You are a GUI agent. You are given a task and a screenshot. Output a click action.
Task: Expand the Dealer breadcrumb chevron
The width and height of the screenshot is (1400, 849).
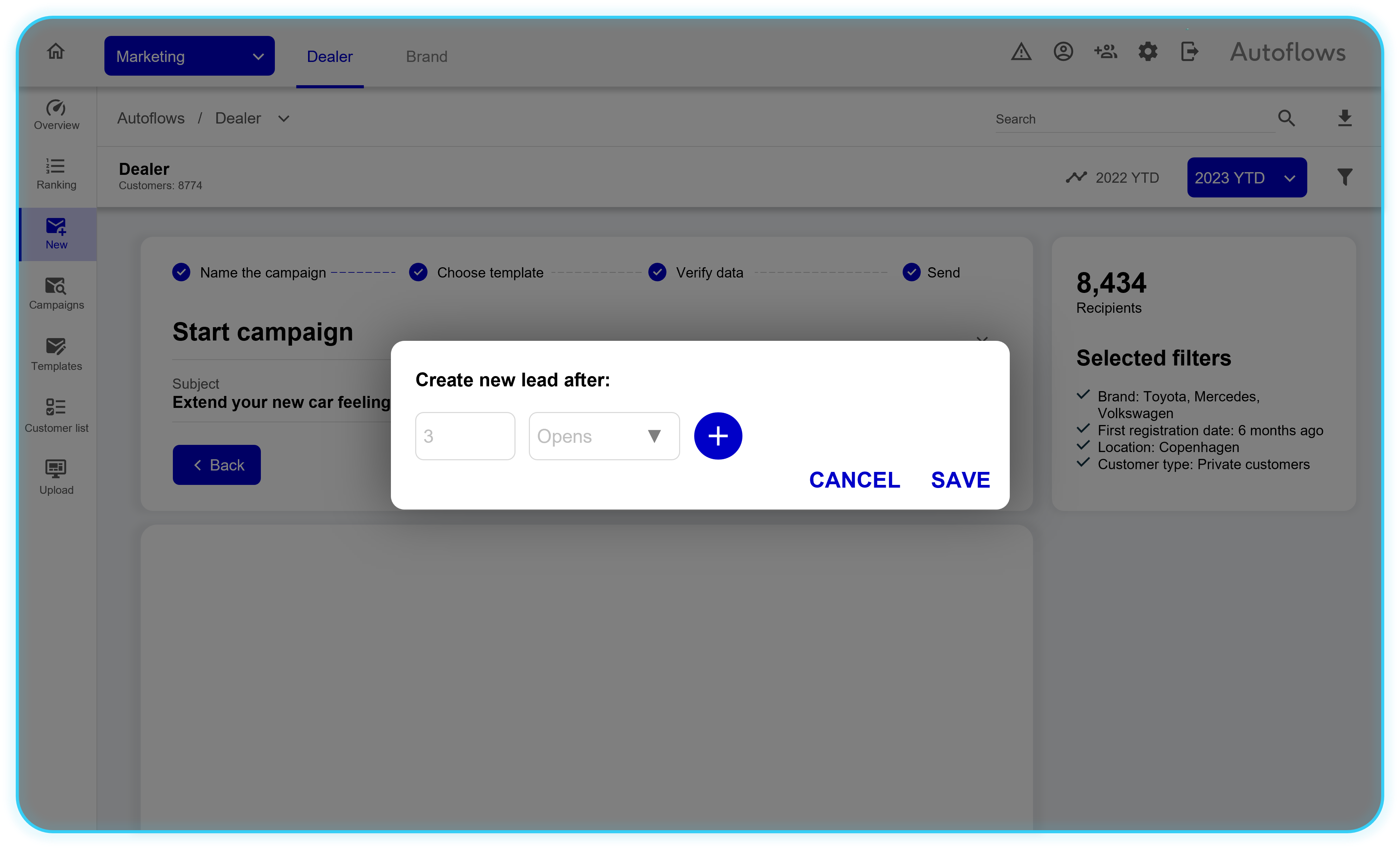pos(283,119)
